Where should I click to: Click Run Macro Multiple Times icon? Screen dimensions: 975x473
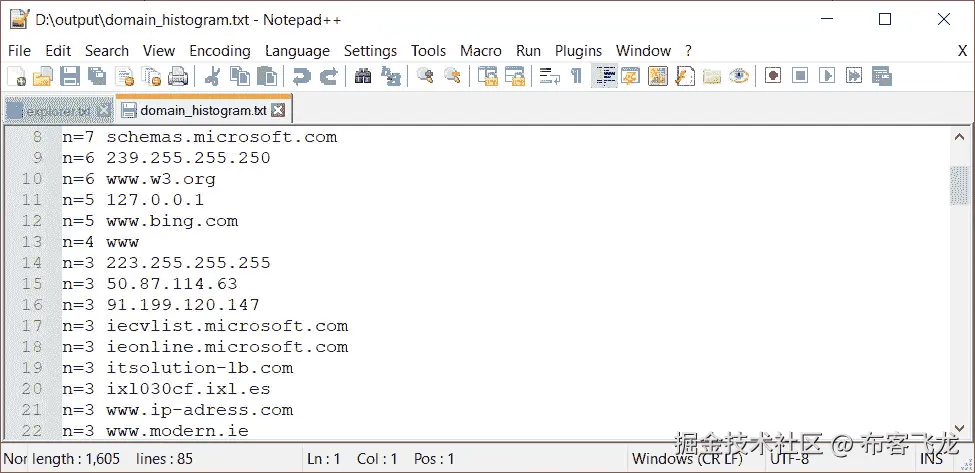click(x=854, y=76)
